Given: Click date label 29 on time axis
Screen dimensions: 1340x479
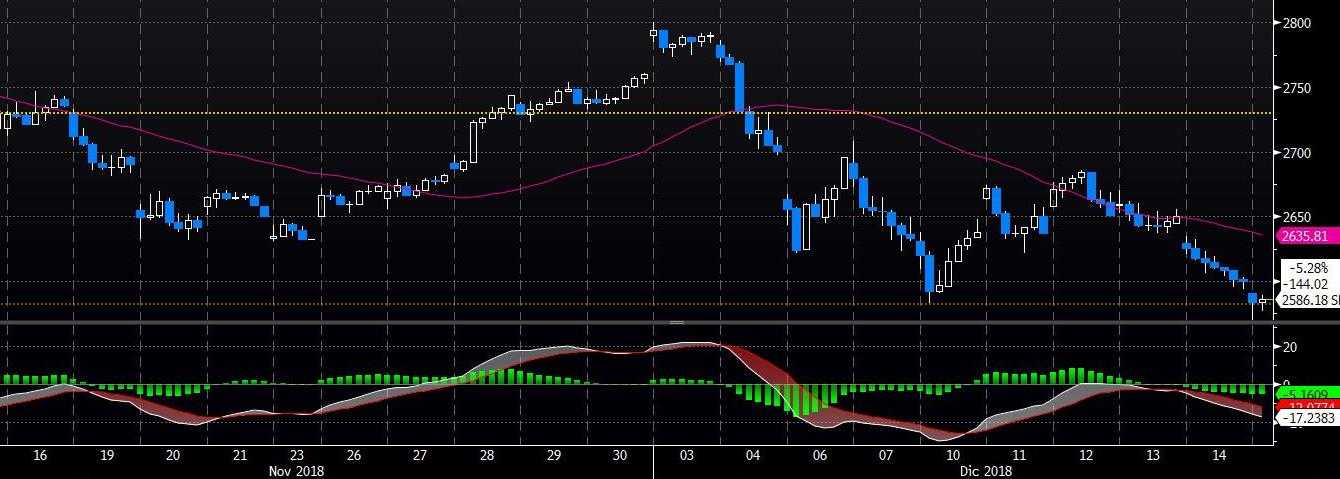Looking at the screenshot, I should [x=553, y=455].
